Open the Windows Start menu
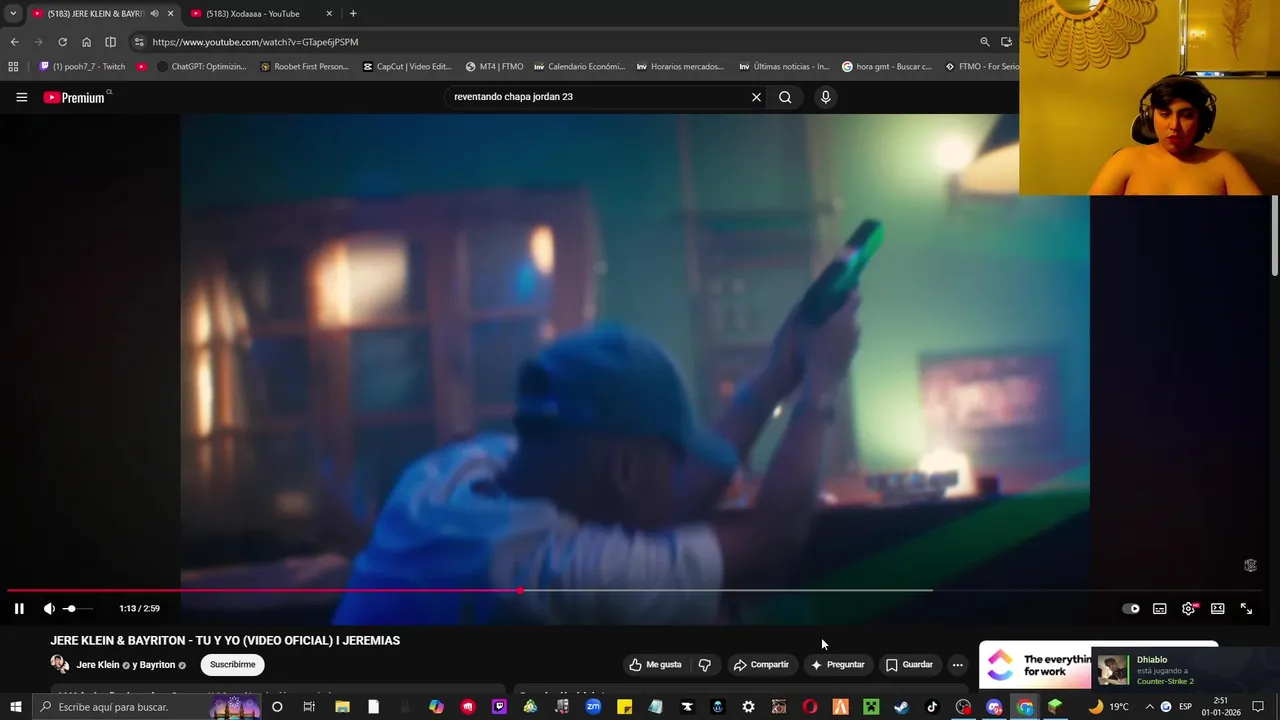The width and height of the screenshot is (1280, 720). pos(15,707)
